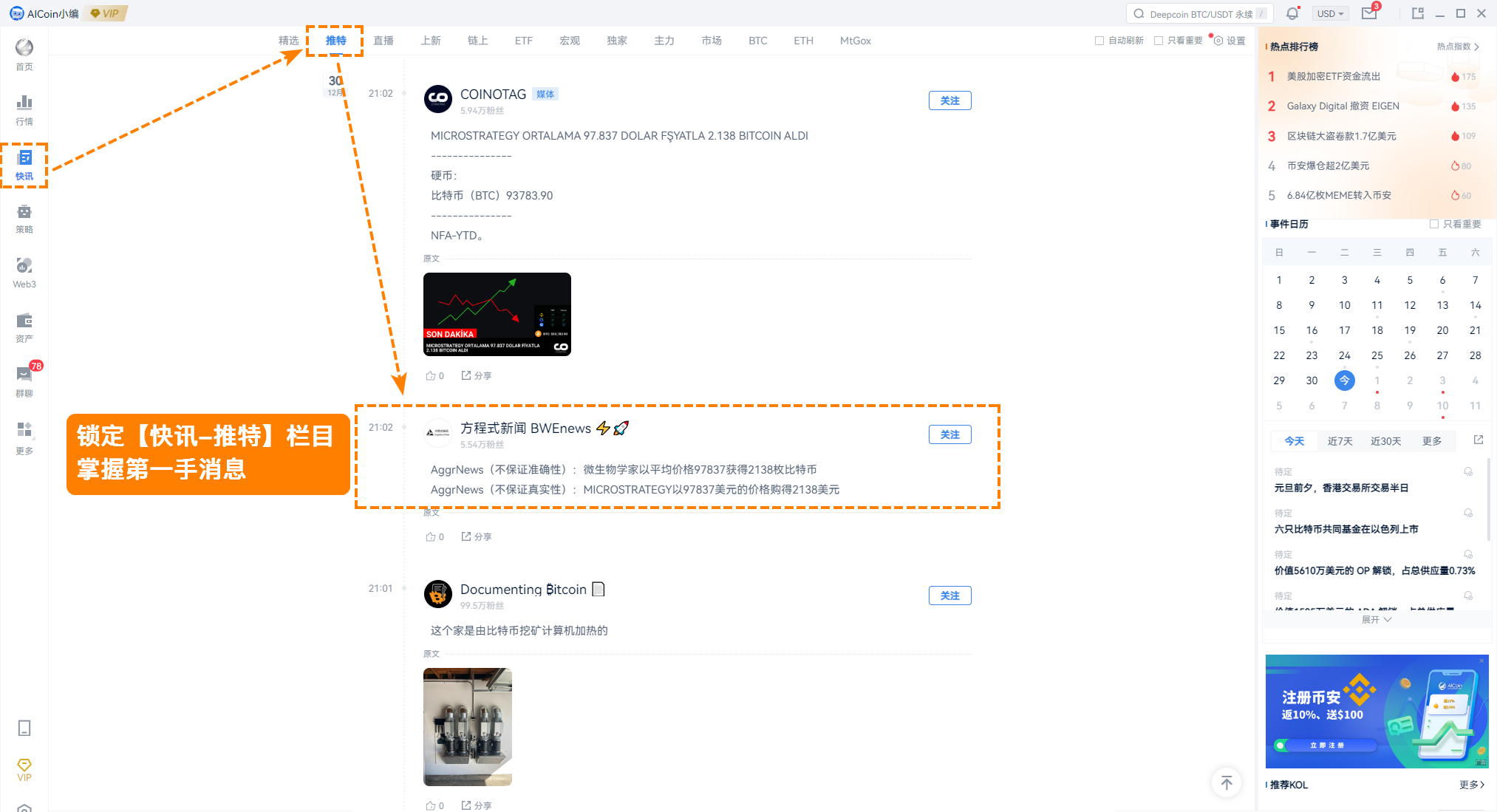Click the 注册币安 promotional banner

[1377, 711]
